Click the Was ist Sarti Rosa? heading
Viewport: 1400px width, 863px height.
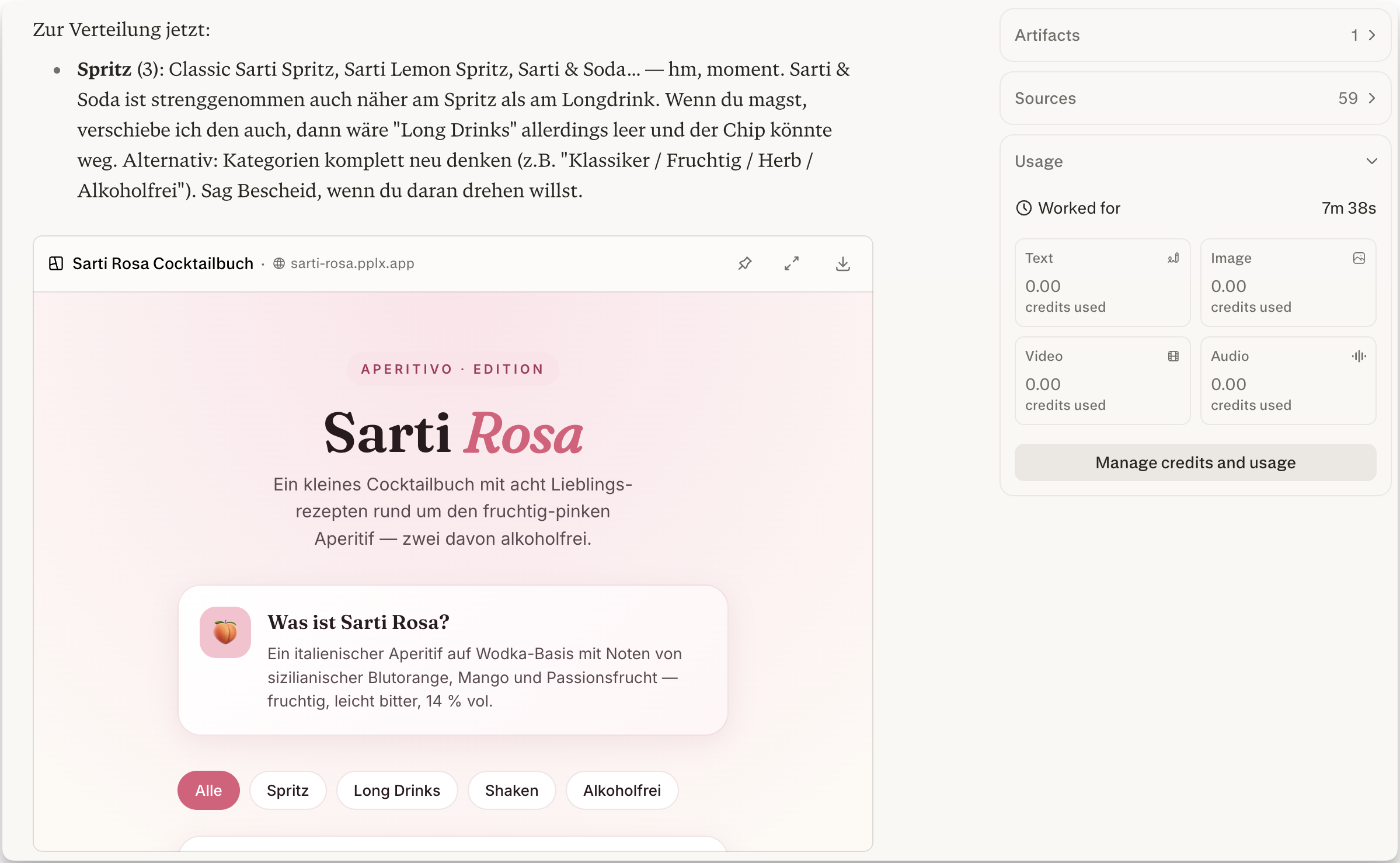click(x=358, y=622)
